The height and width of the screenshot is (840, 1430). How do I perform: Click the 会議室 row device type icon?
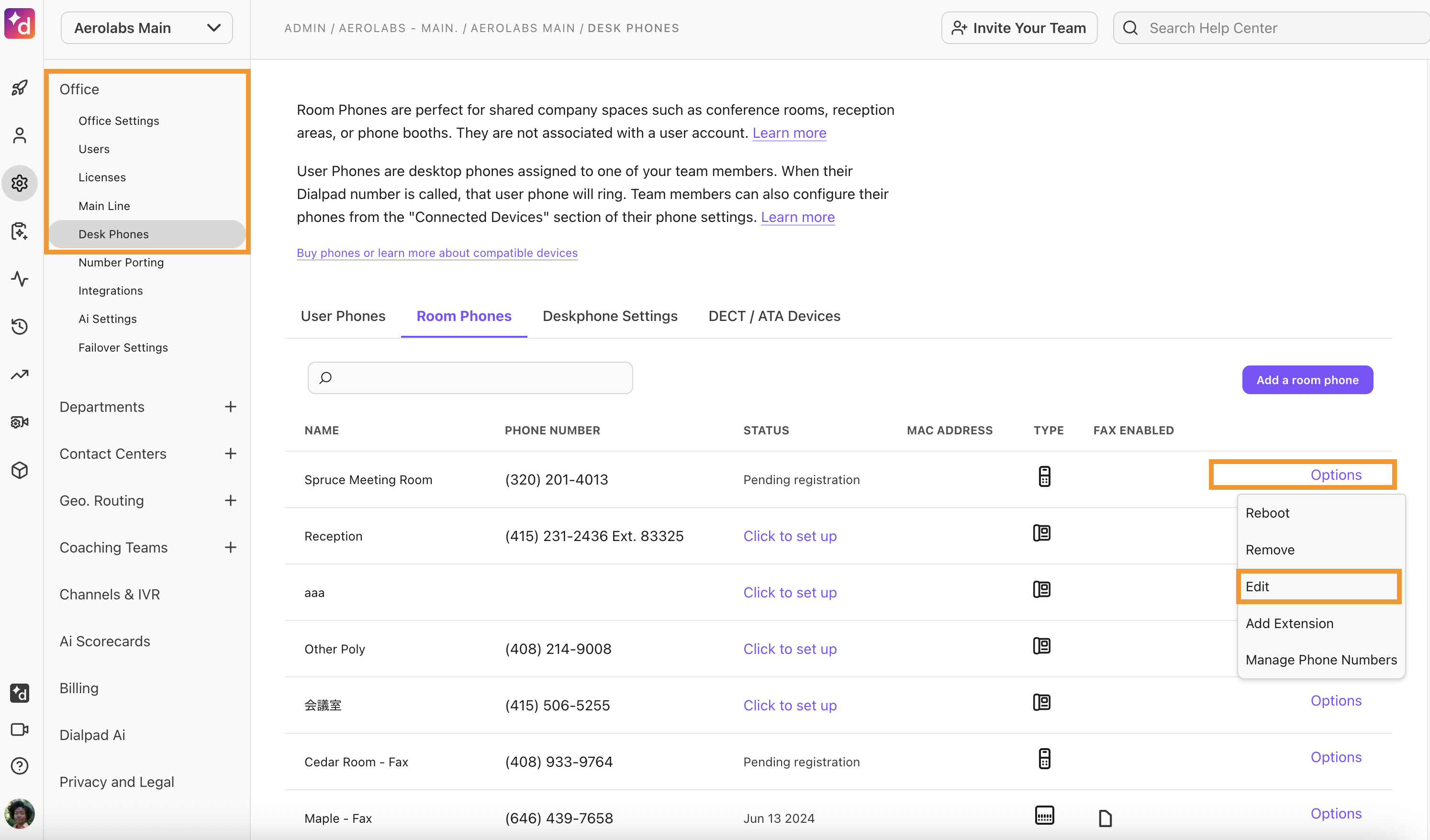coord(1042,702)
